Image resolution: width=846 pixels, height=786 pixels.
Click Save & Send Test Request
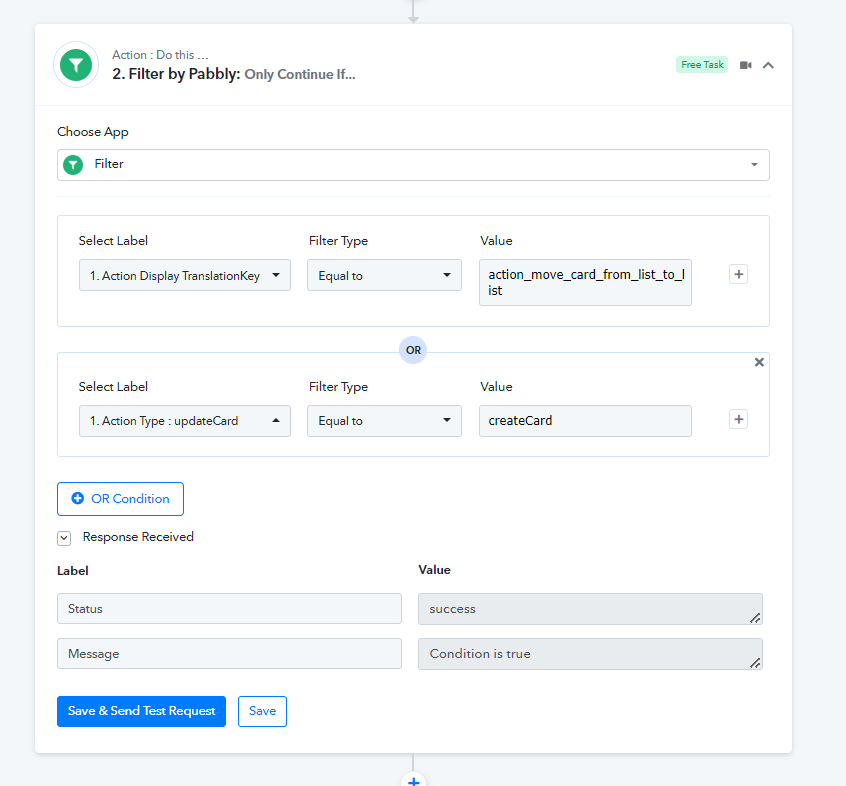point(141,711)
